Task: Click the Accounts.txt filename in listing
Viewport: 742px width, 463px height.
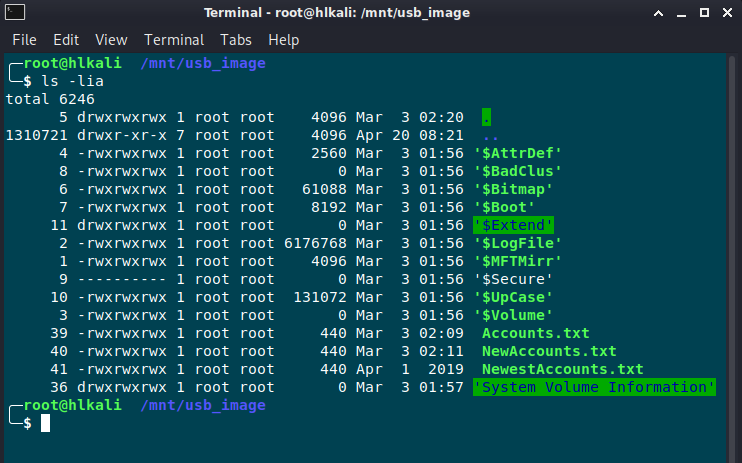Action: pyautogui.click(x=535, y=333)
